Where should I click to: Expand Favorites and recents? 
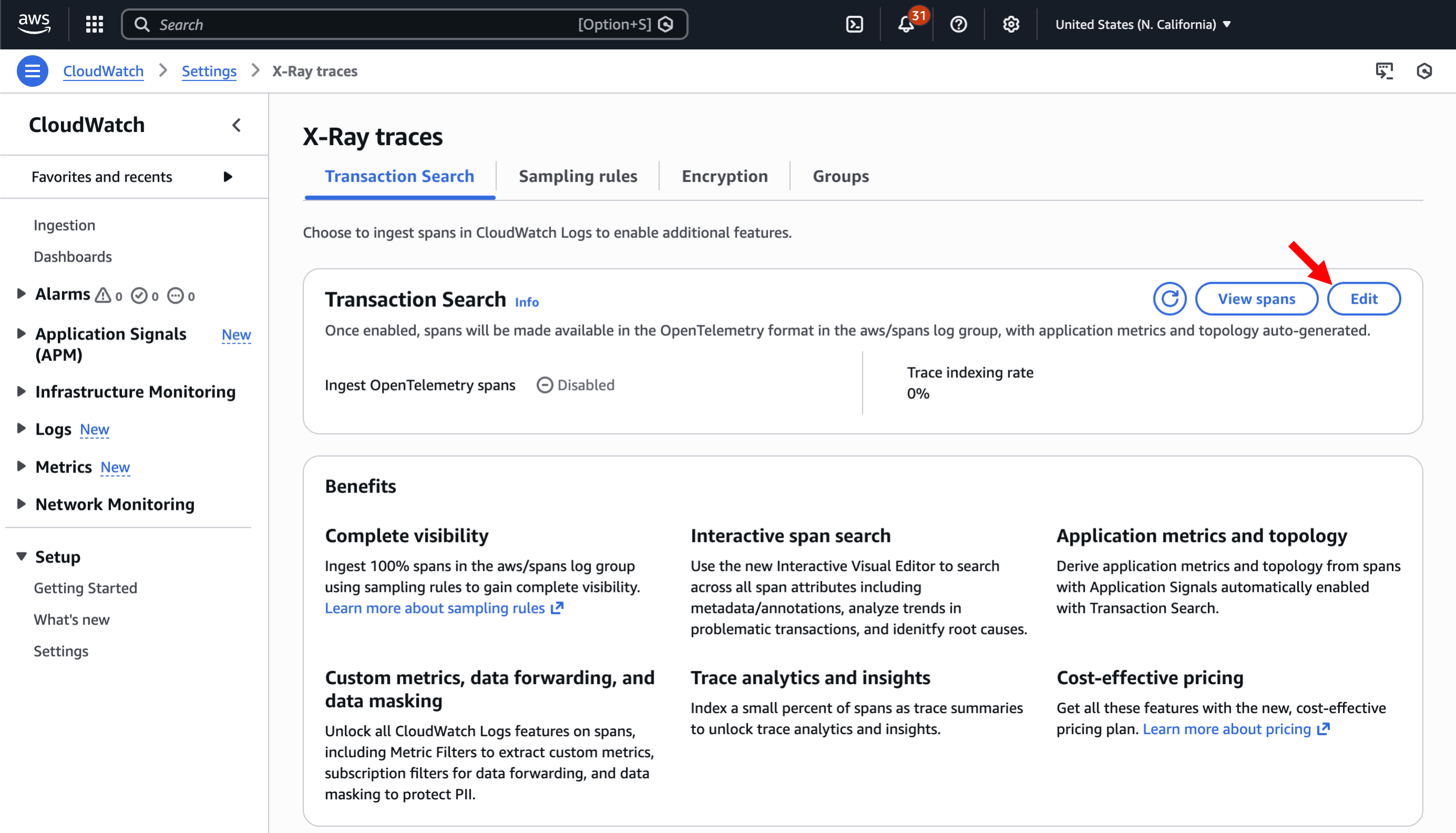click(228, 177)
